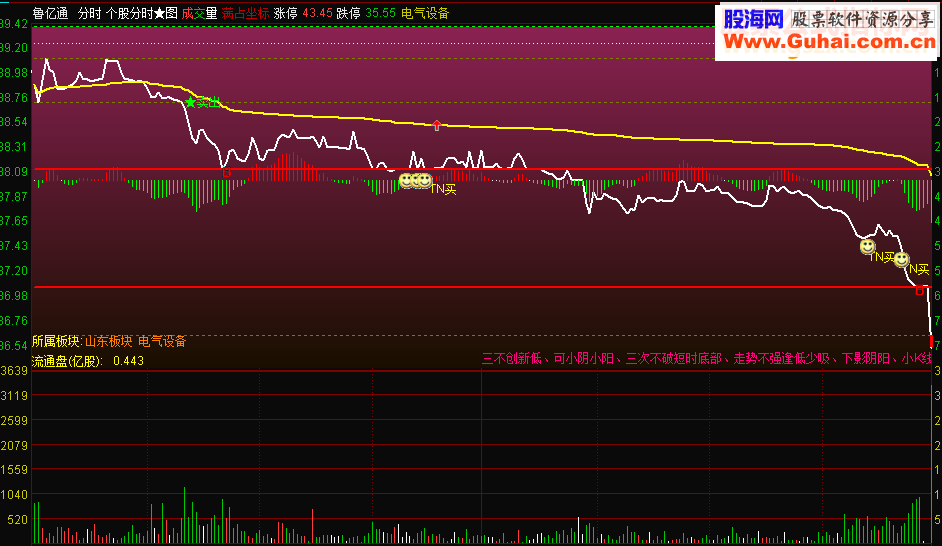Select the smiley face beside the N买 label
Viewport: 942px width, 546px height.
point(901,259)
